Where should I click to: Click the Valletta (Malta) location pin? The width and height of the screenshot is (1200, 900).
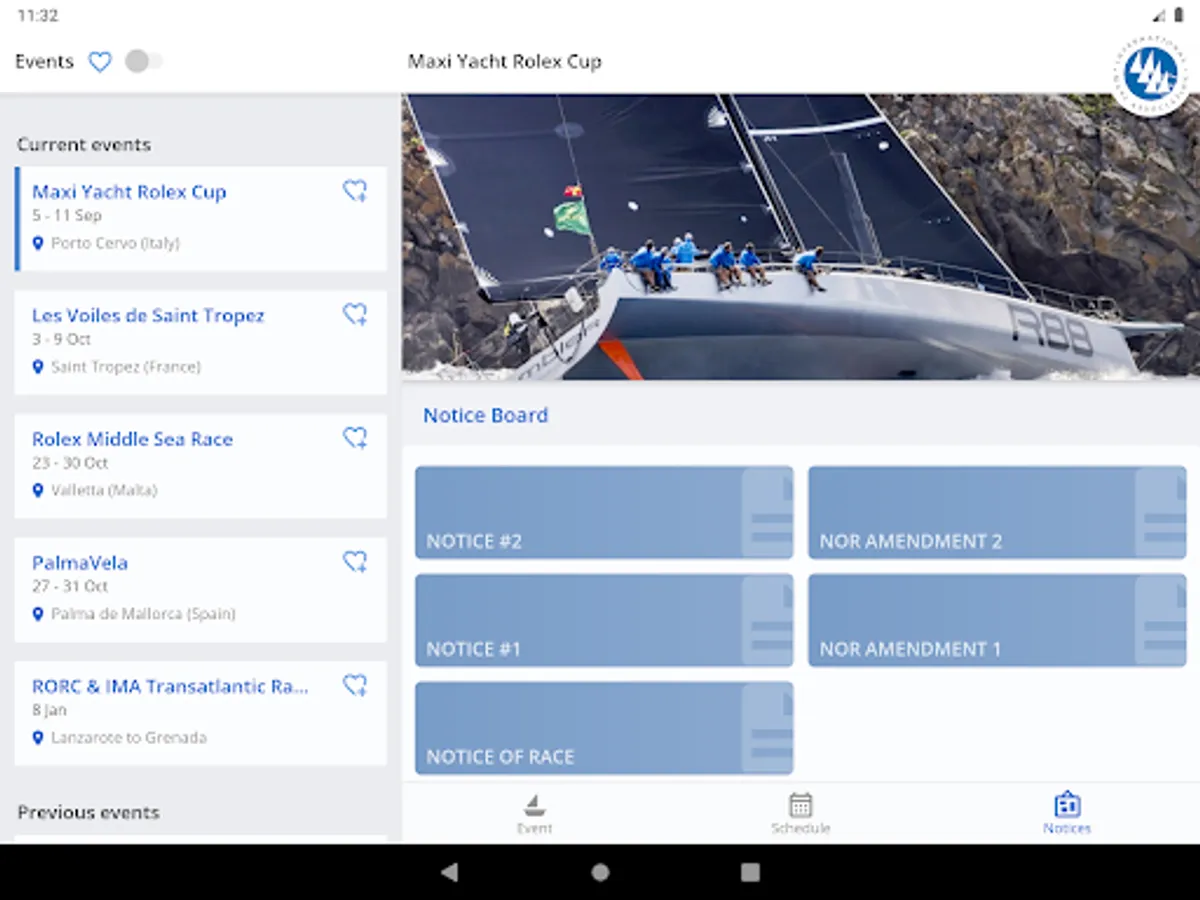coord(38,490)
